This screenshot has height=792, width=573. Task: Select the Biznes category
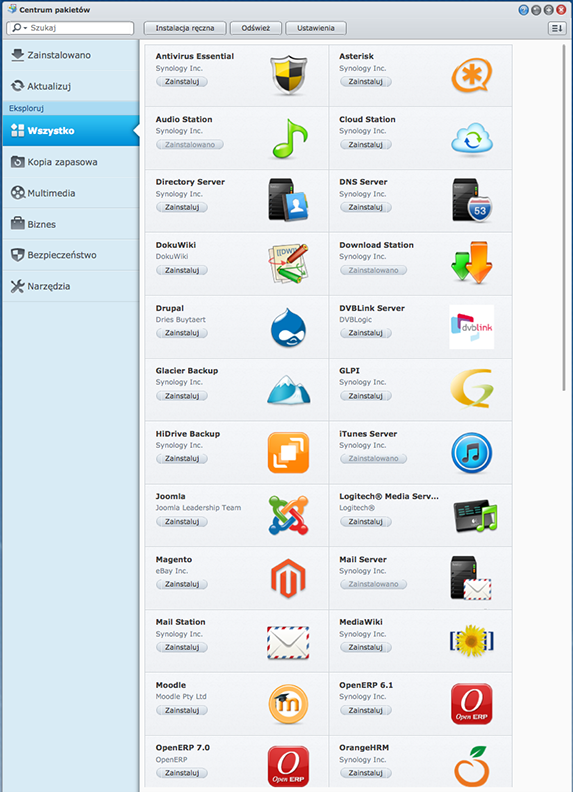tap(71, 224)
